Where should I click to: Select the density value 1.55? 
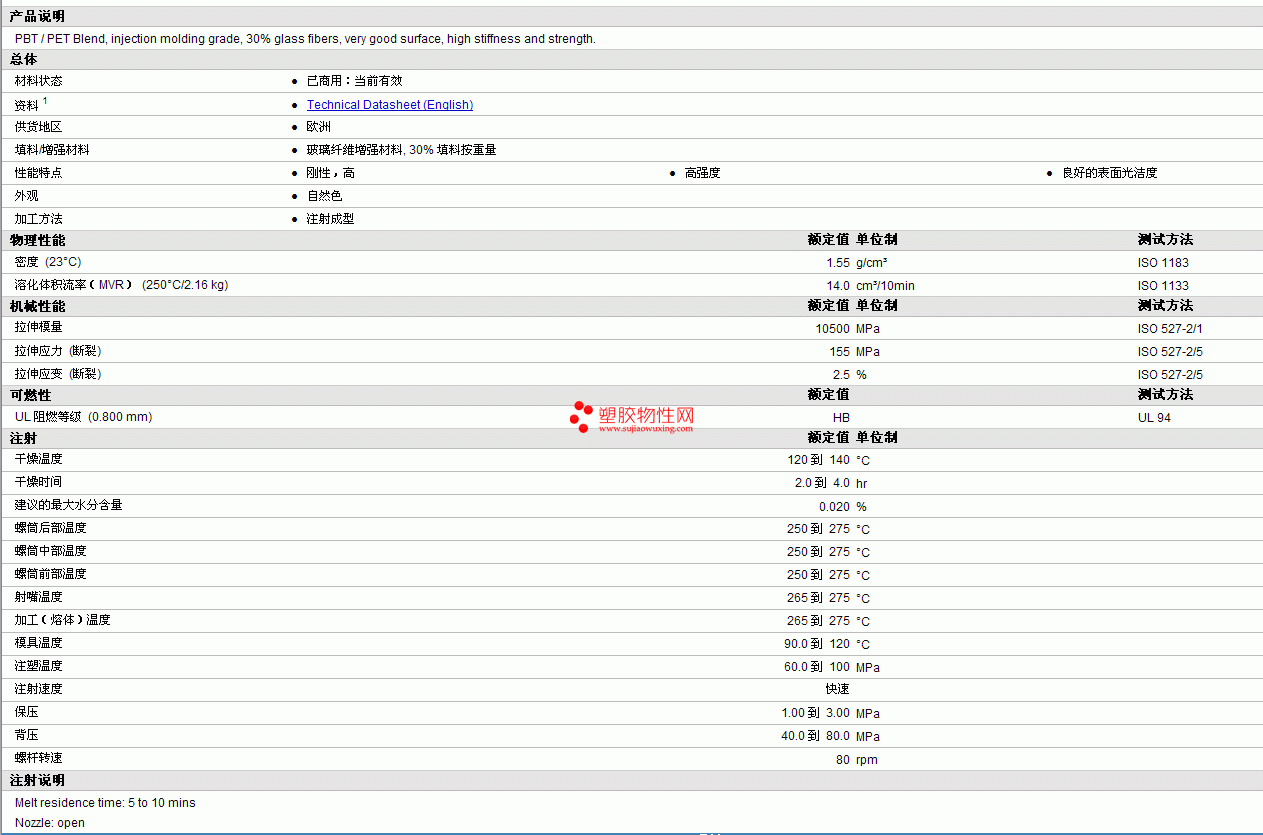coord(838,263)
